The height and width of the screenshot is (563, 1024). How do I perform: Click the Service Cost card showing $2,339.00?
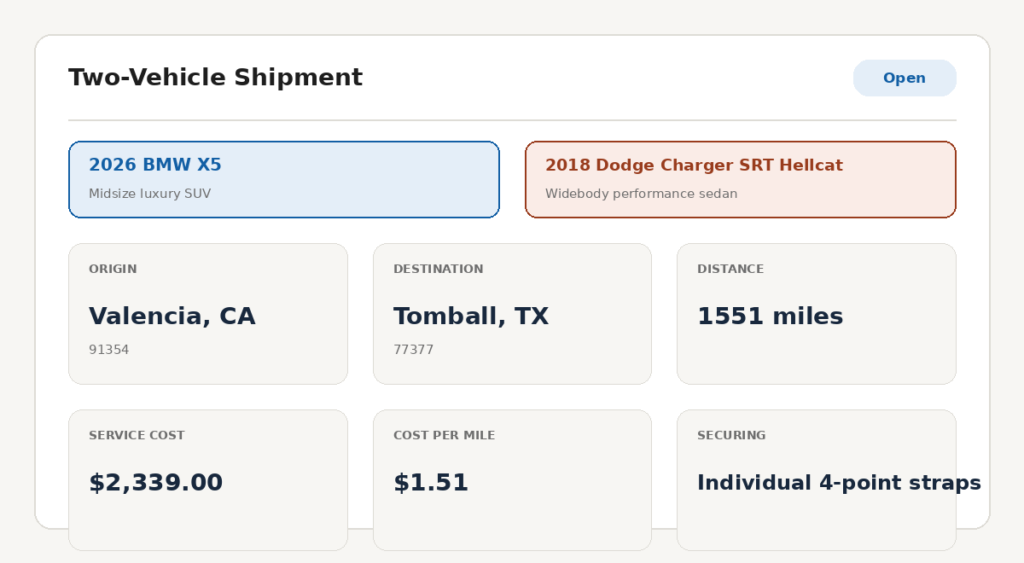[x=208, y=480]
